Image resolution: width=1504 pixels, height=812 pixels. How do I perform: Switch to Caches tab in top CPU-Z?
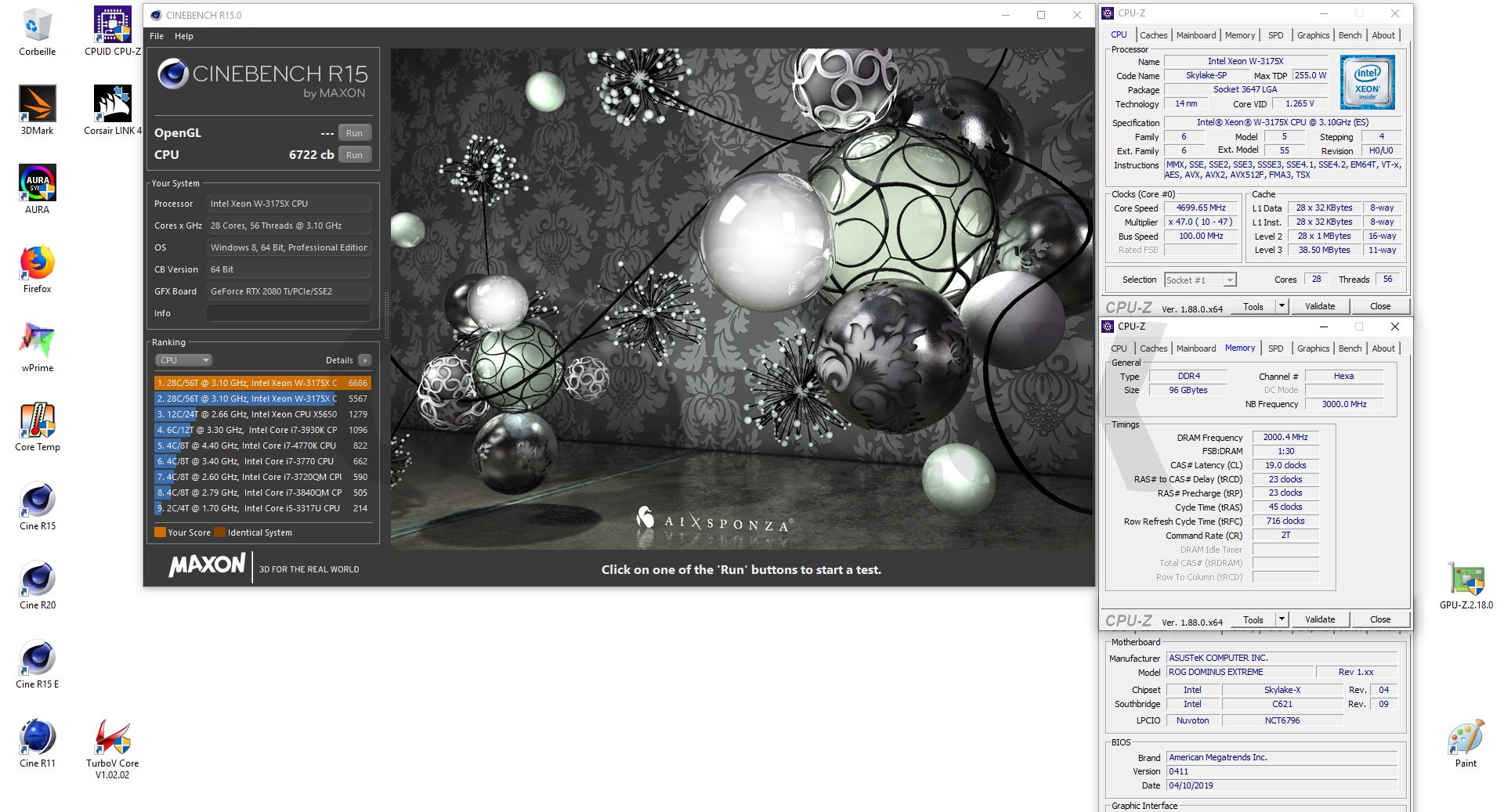[1153, 35]
